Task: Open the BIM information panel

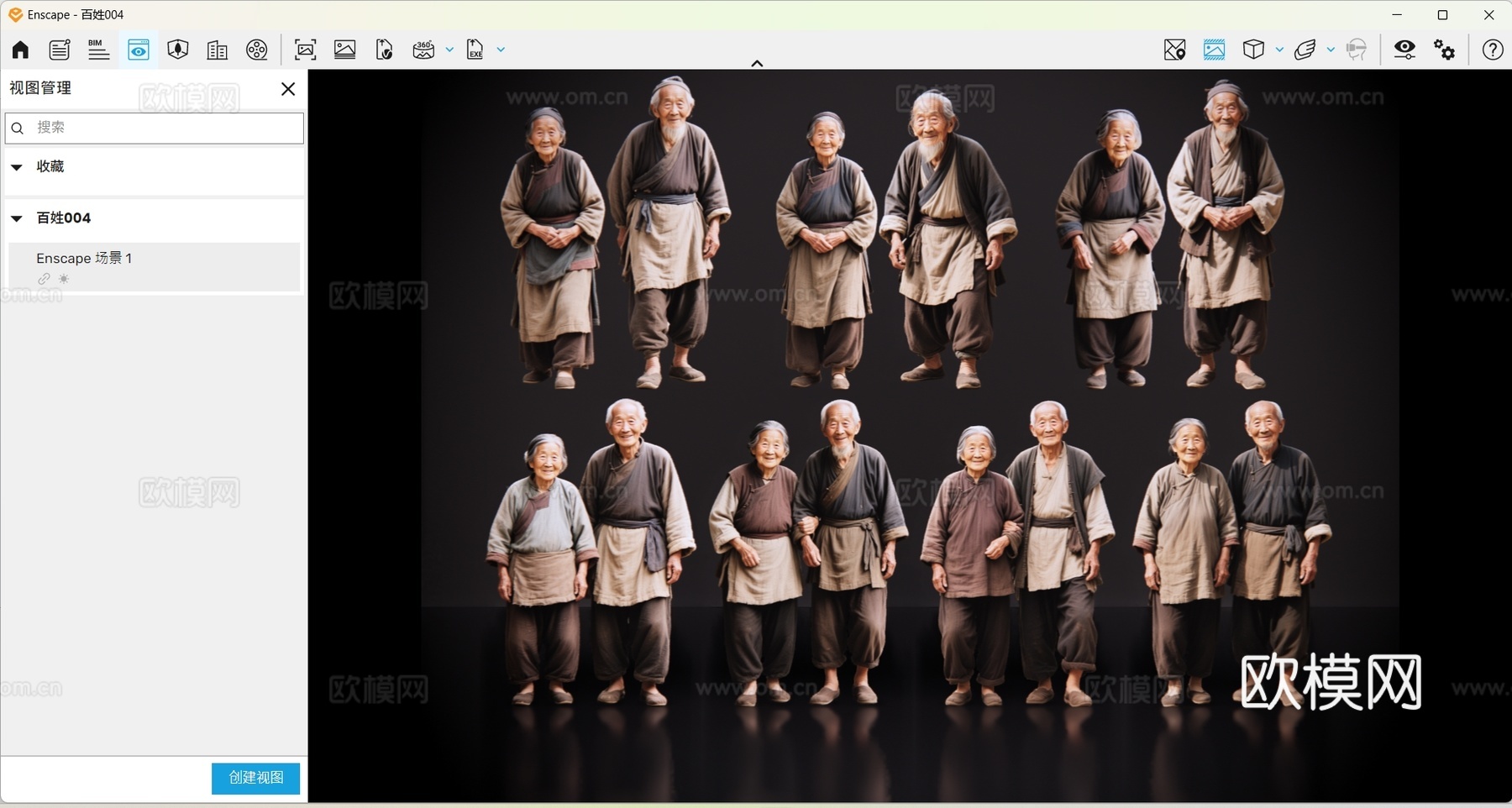Action: pos(98,50)
